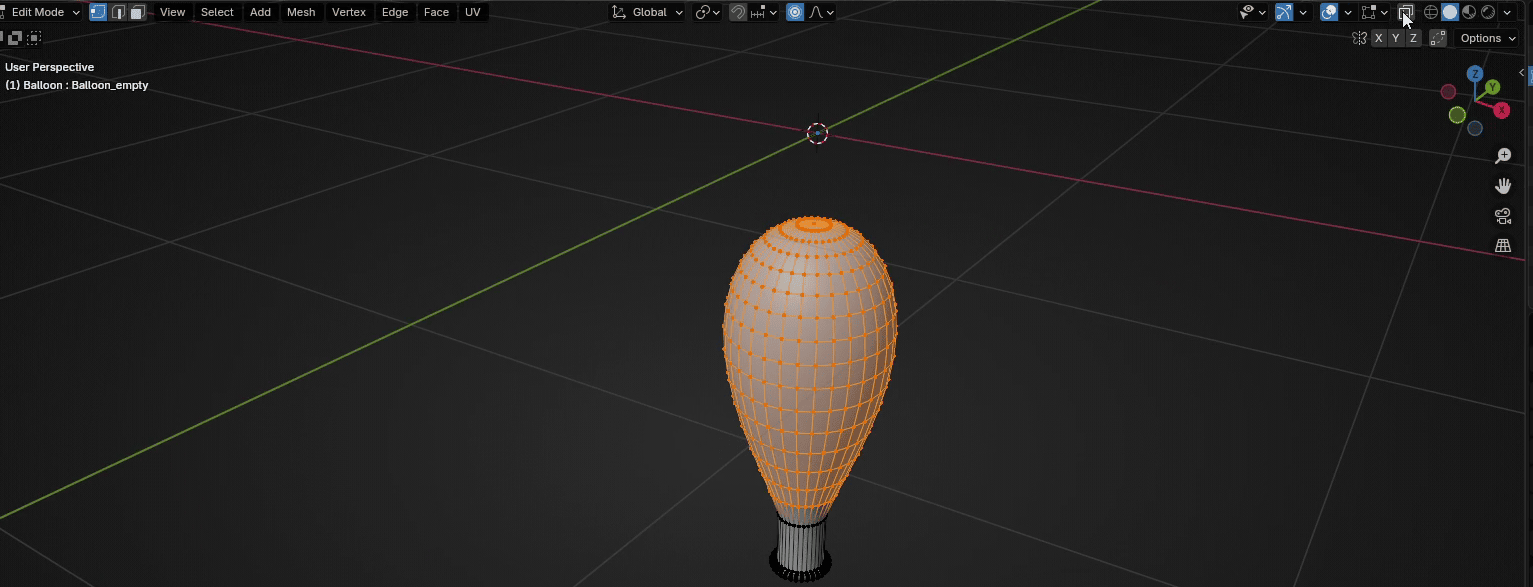Open Global transform orientation dropdown
Viewport: 1533px width, 587px height.
pyautogui.click(x=648, y=12)
